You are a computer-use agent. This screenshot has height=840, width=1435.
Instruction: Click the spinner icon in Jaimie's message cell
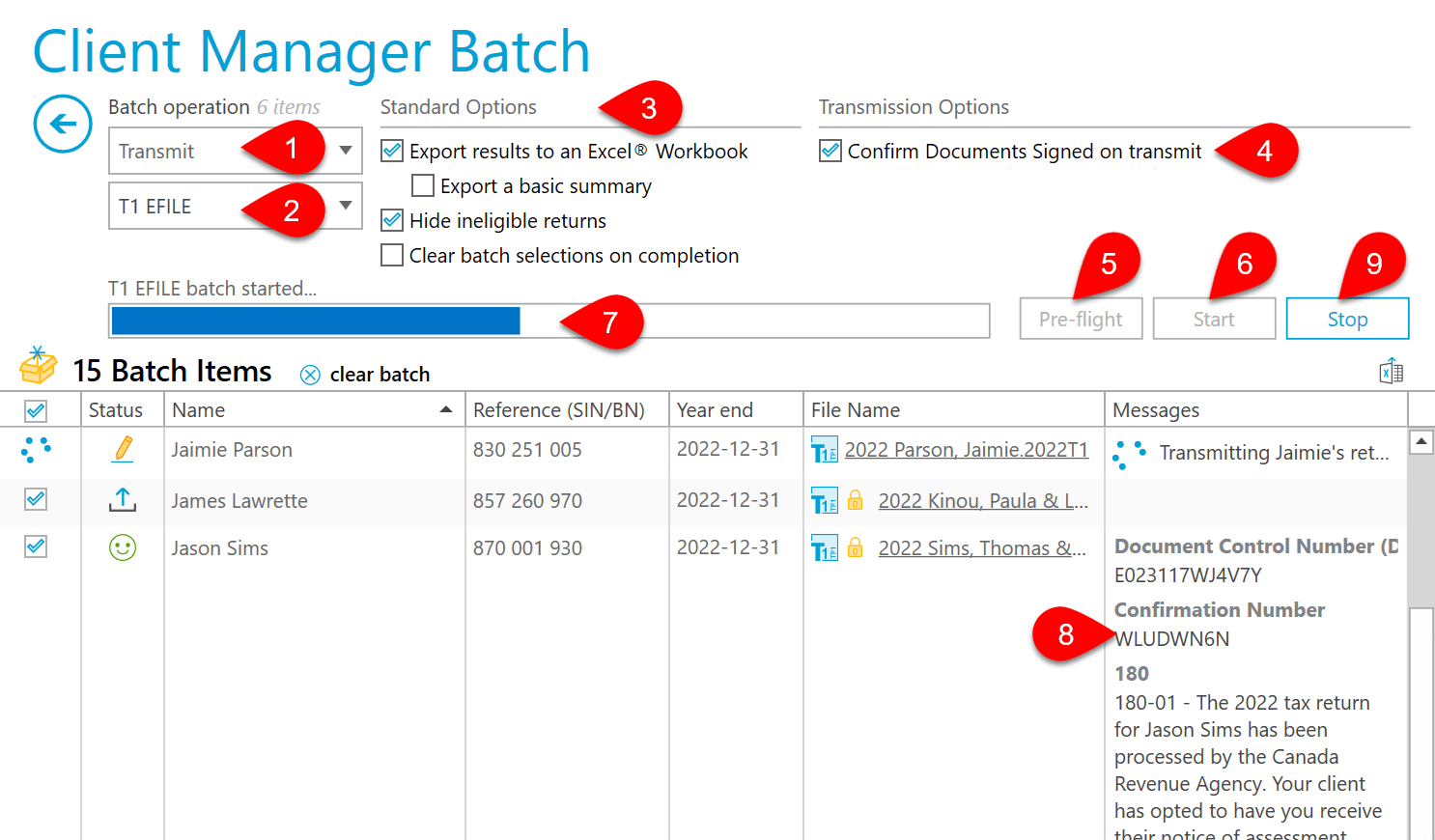1129,454
